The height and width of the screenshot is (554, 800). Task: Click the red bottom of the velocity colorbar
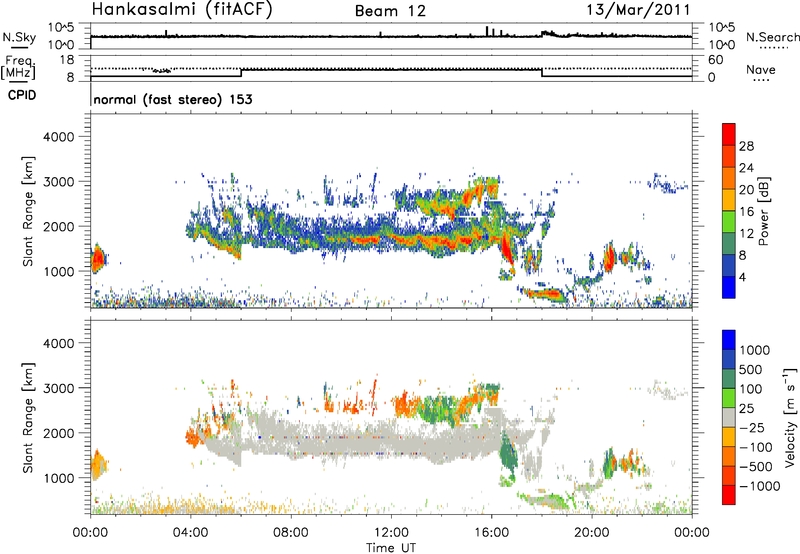pos(729,495)
